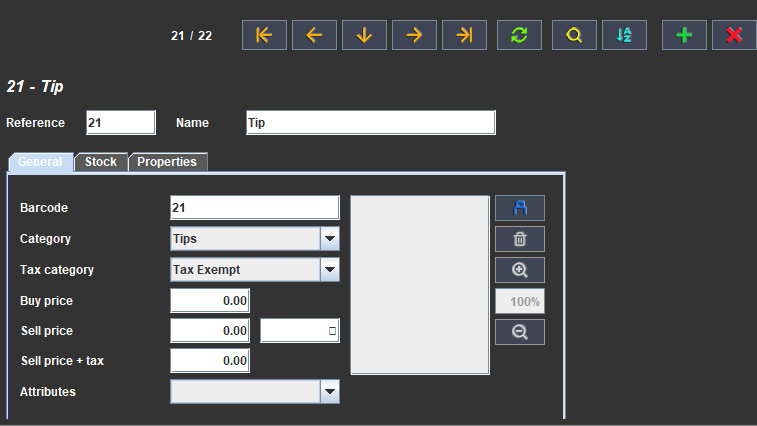
Task: Click the empty product image area
Action: (420, 285)
